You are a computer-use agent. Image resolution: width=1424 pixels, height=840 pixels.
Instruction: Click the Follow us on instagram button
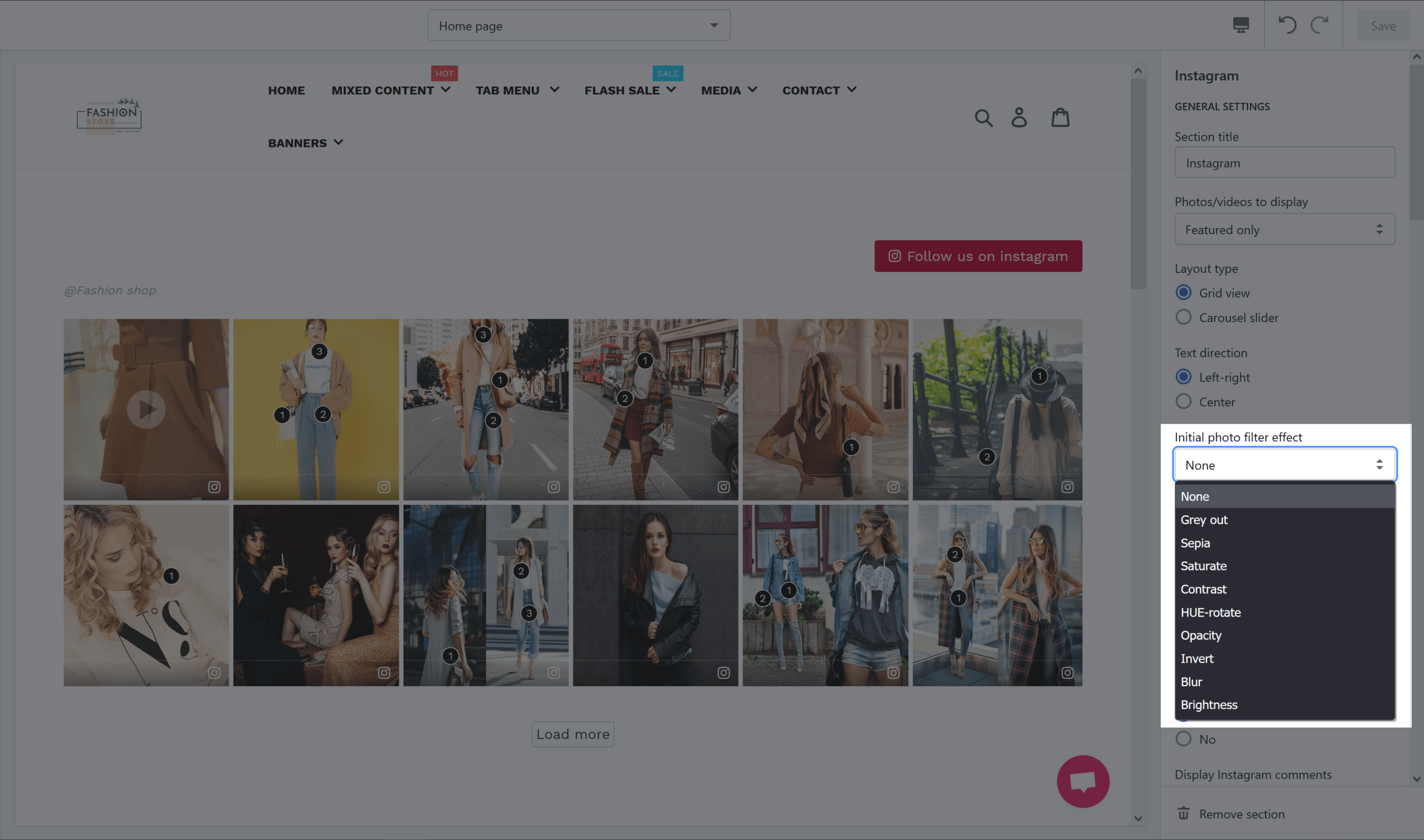tap(978, 256)
